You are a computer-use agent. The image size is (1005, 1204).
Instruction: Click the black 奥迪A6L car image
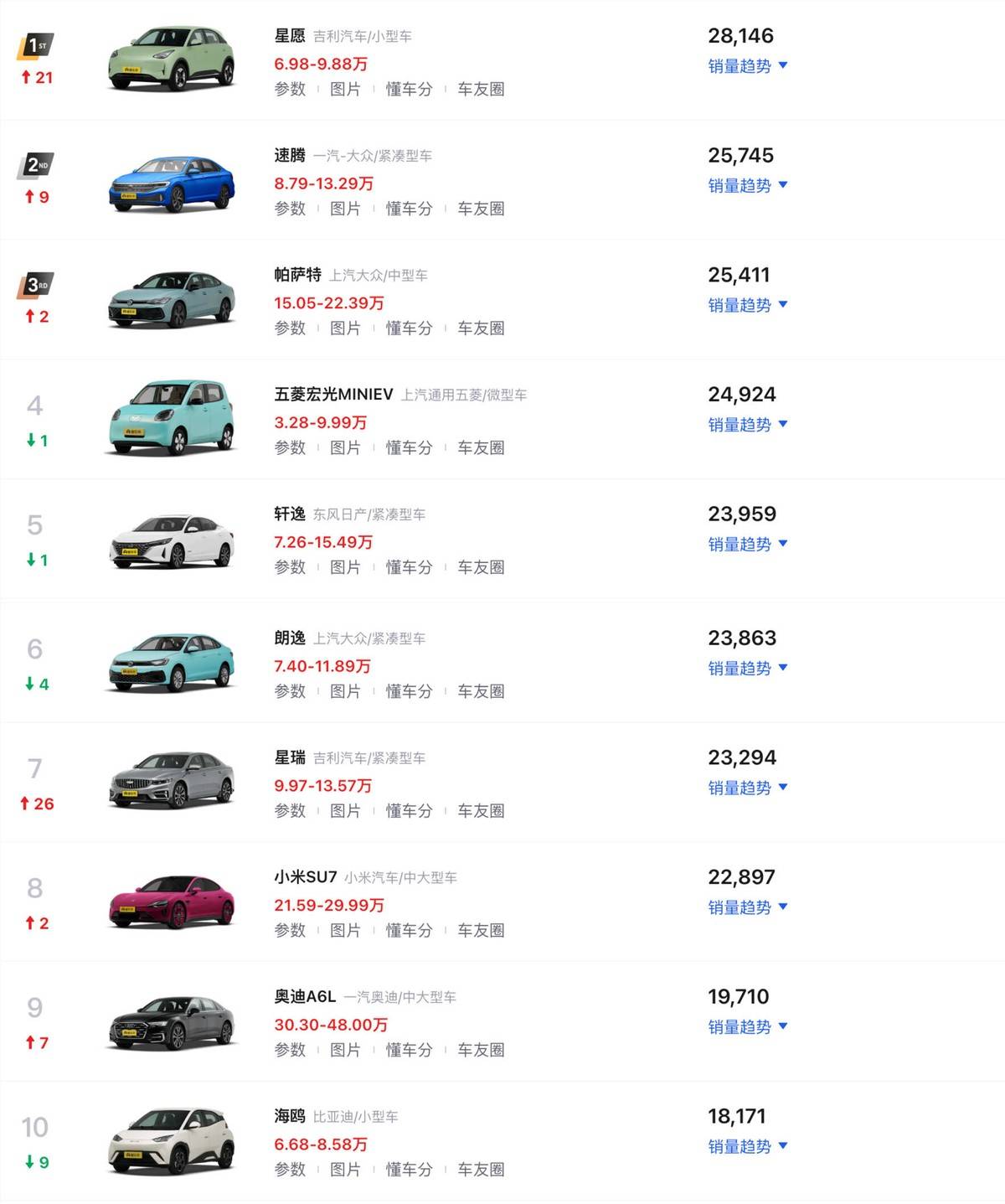(x=172, y=1022)
